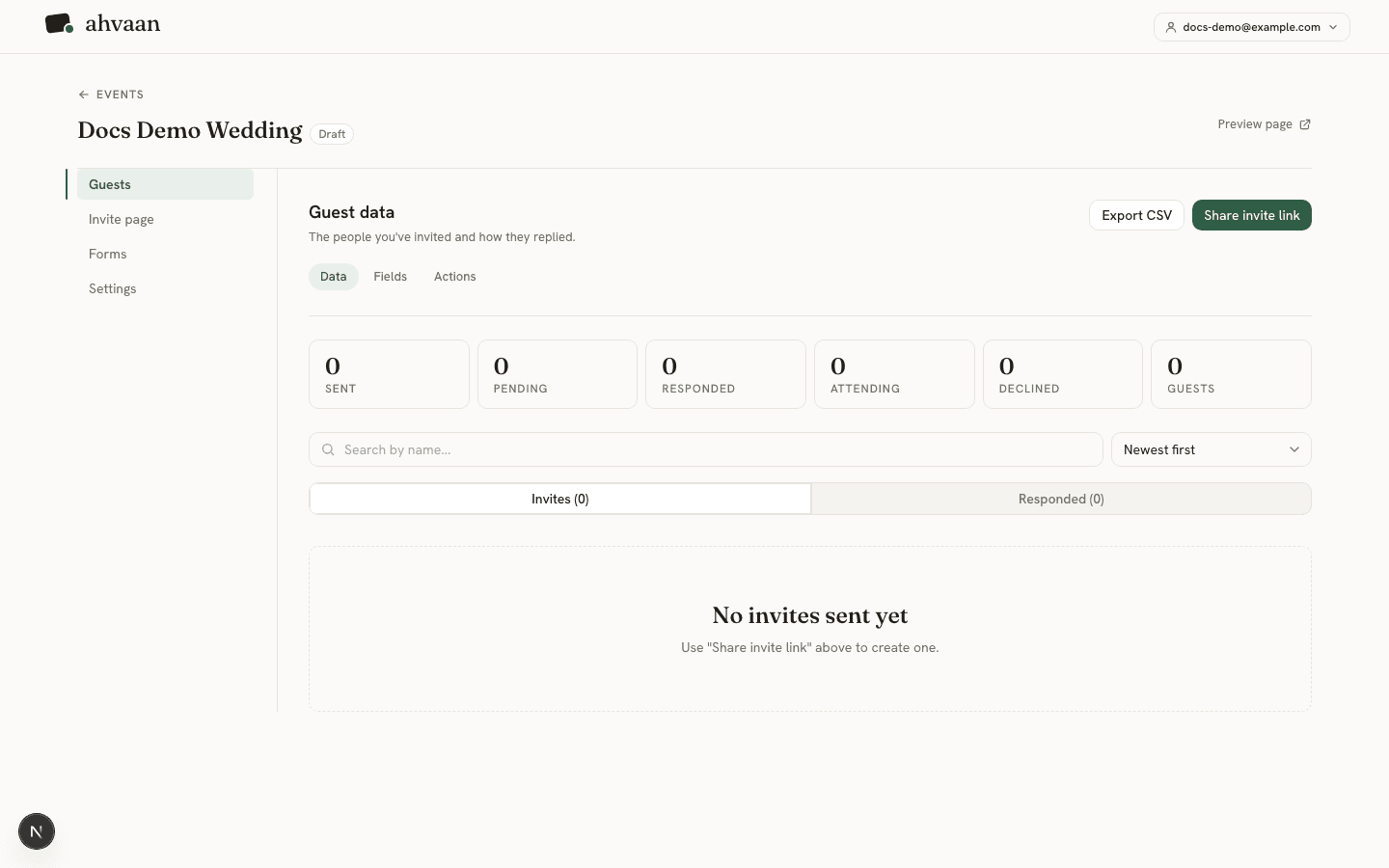Click the external link icon beside Preview page
This screenshot has height=868, width=1389.
point(1305,124)
